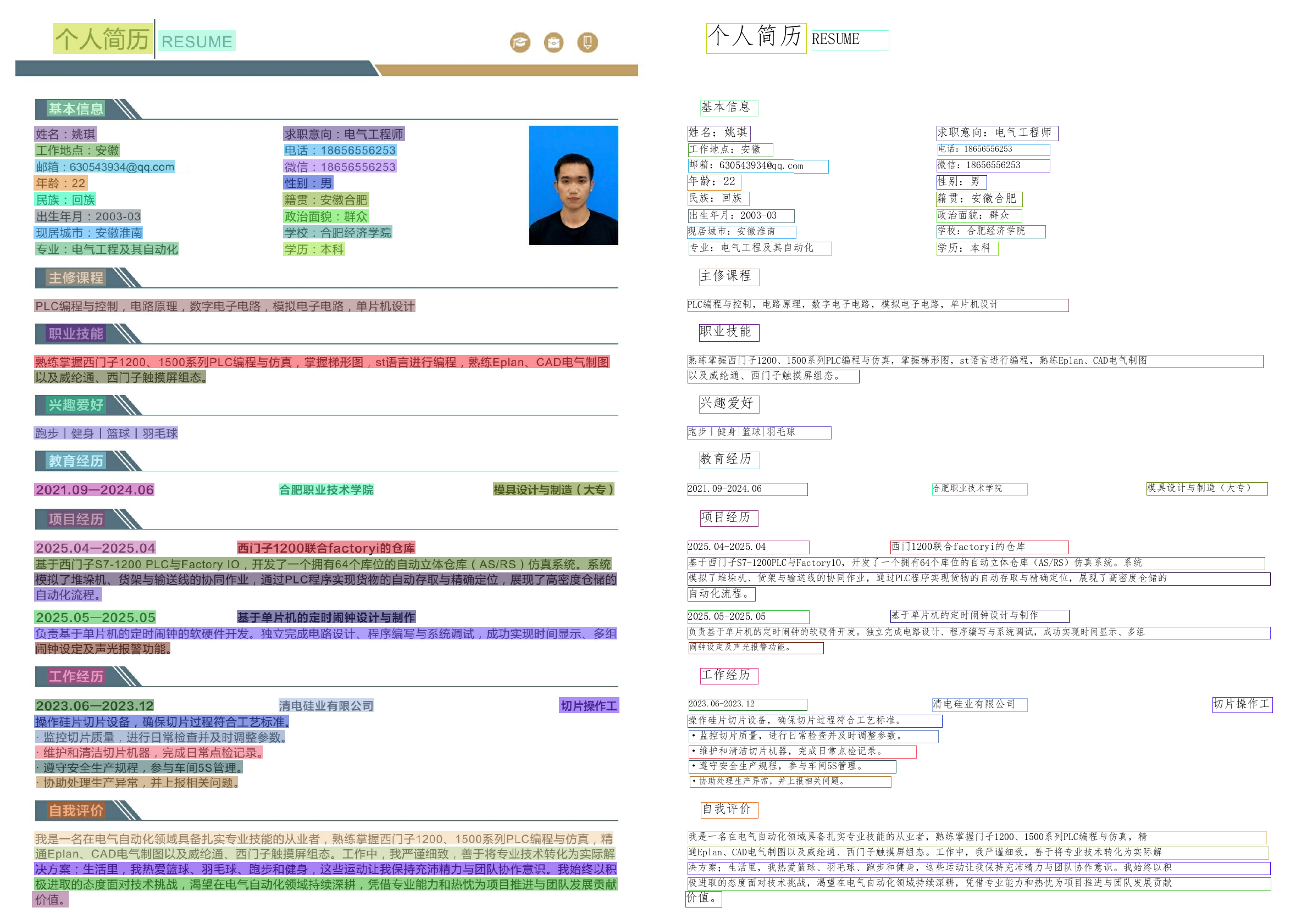Click the profile photo thumbnail
This screenshot has height=924, width=1307.
(x=573, y=186)
